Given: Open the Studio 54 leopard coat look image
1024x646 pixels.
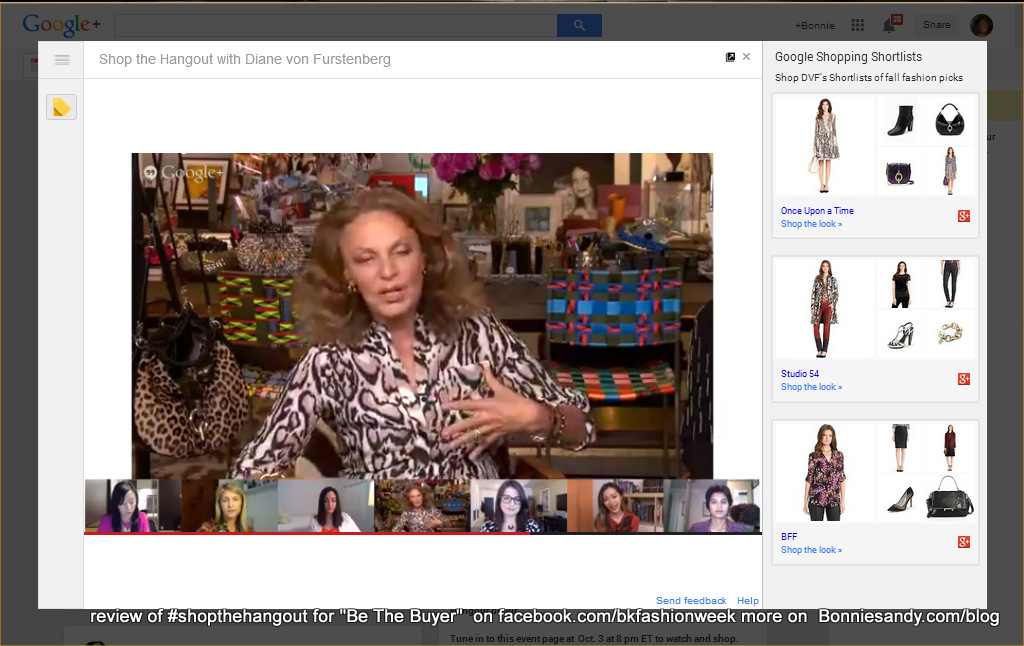Looking at the screenshot, I should (x=824, y=308).
